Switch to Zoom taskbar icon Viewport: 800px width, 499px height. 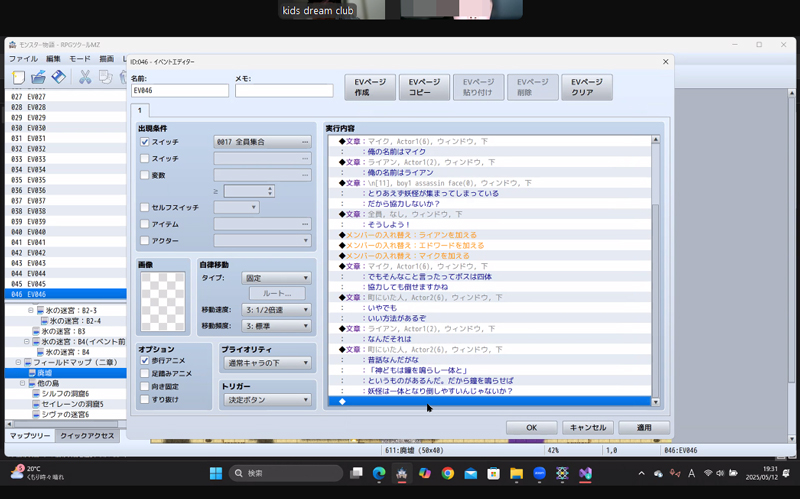pos(539,473)
